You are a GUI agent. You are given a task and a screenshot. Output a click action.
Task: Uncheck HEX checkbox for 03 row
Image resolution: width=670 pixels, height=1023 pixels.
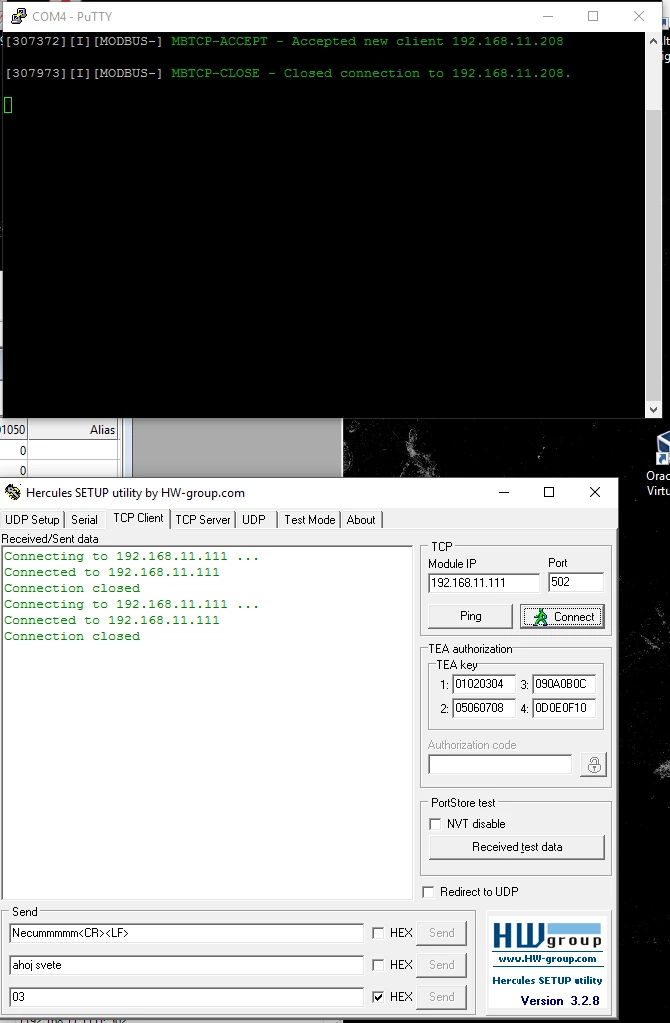point(378,997)
